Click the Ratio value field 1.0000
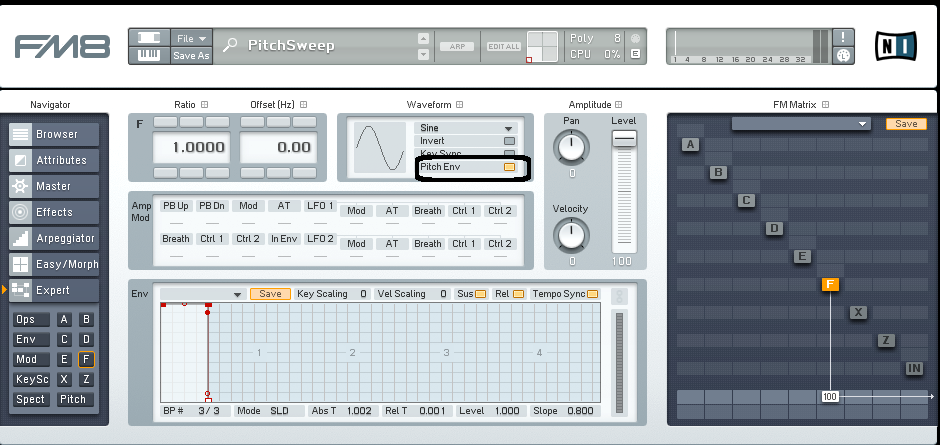This screenshot has width=940, height=445. coord(192,148)
